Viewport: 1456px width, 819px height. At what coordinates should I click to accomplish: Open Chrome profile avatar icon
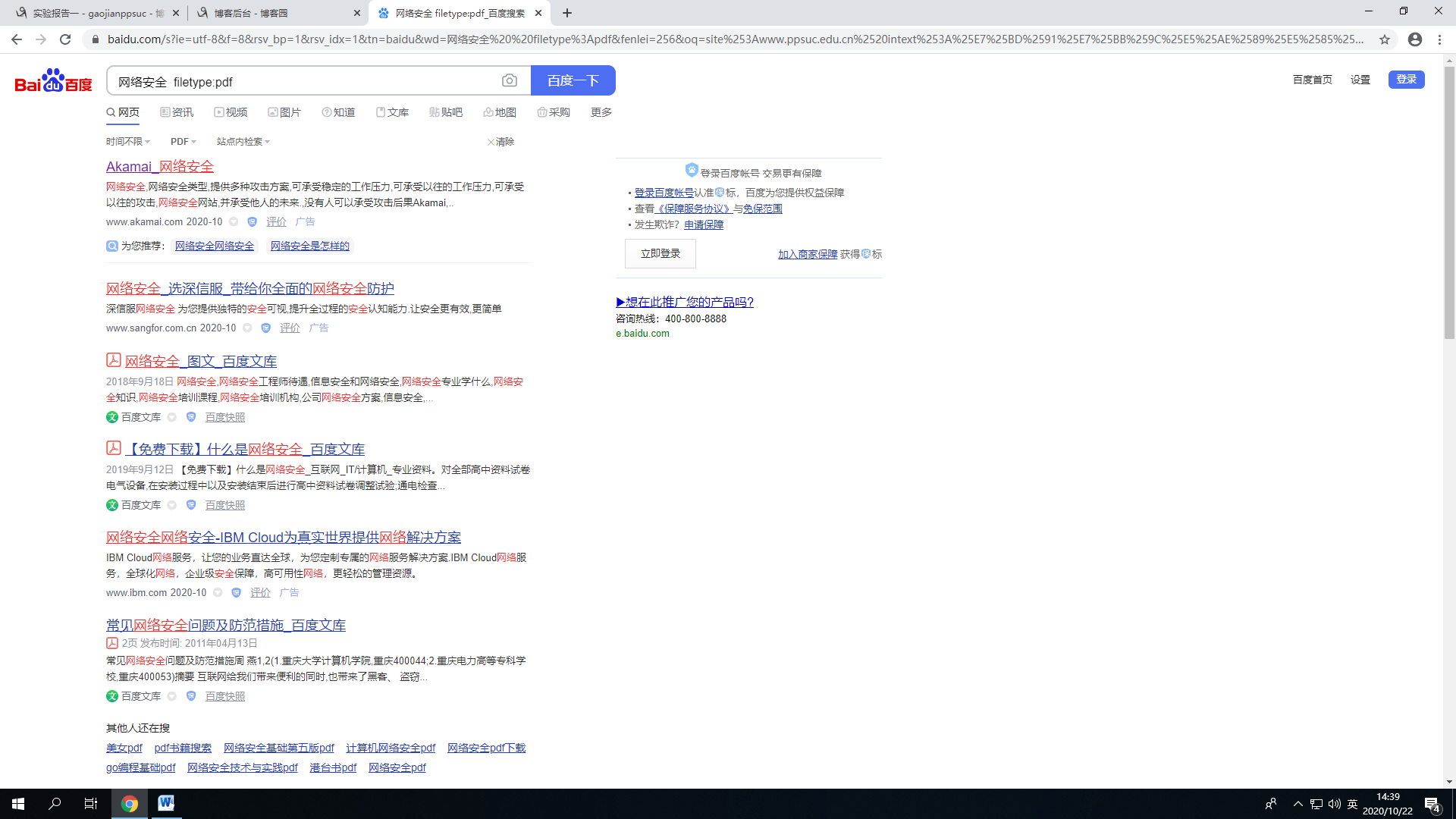[x=1414, y=39]
